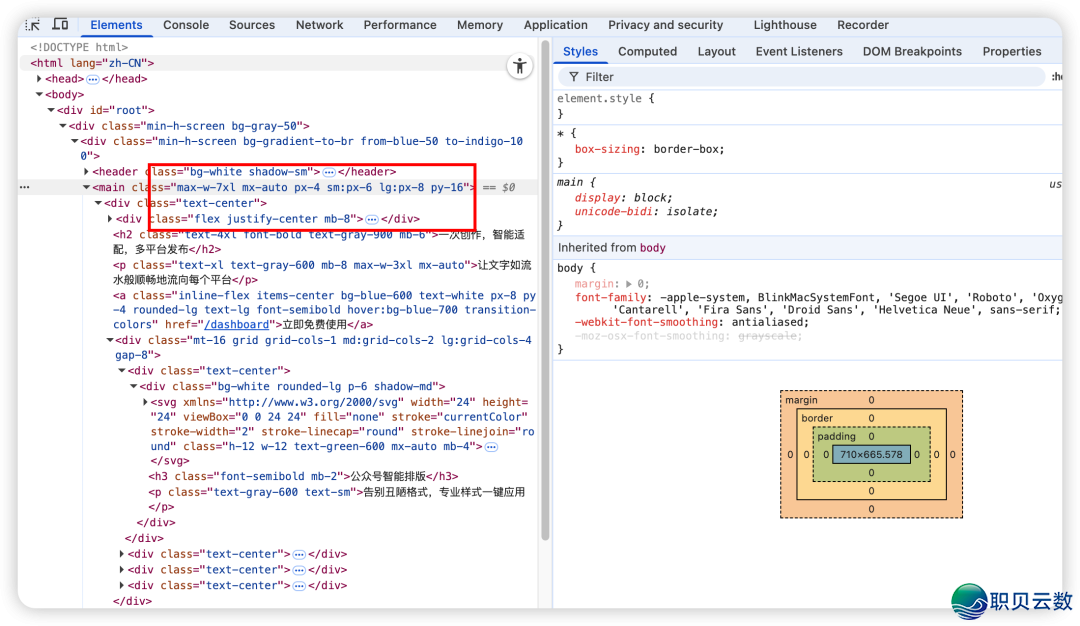The image size is (1080, 626).
Task: Collapse the main element node arrow
Action: pos(86,187)
